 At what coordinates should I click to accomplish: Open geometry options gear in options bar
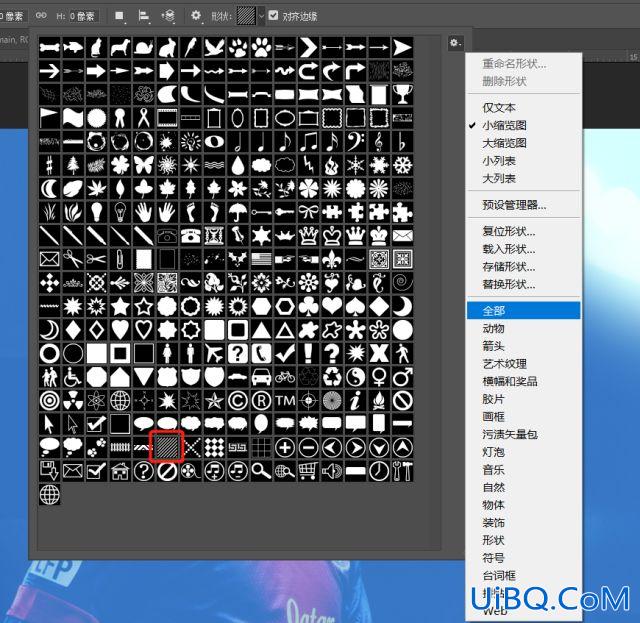click(196, 16)
